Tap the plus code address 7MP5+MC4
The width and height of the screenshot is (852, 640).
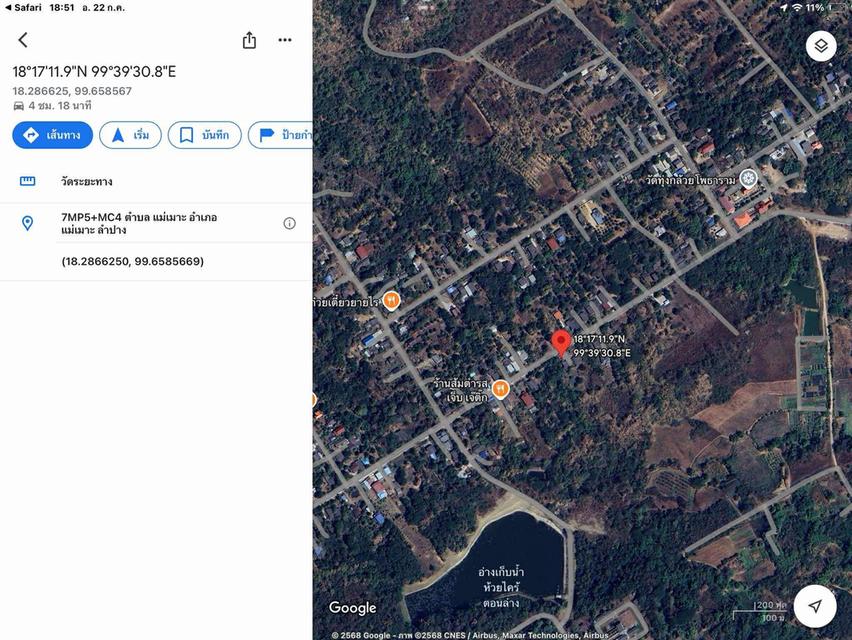click(139, 223)
